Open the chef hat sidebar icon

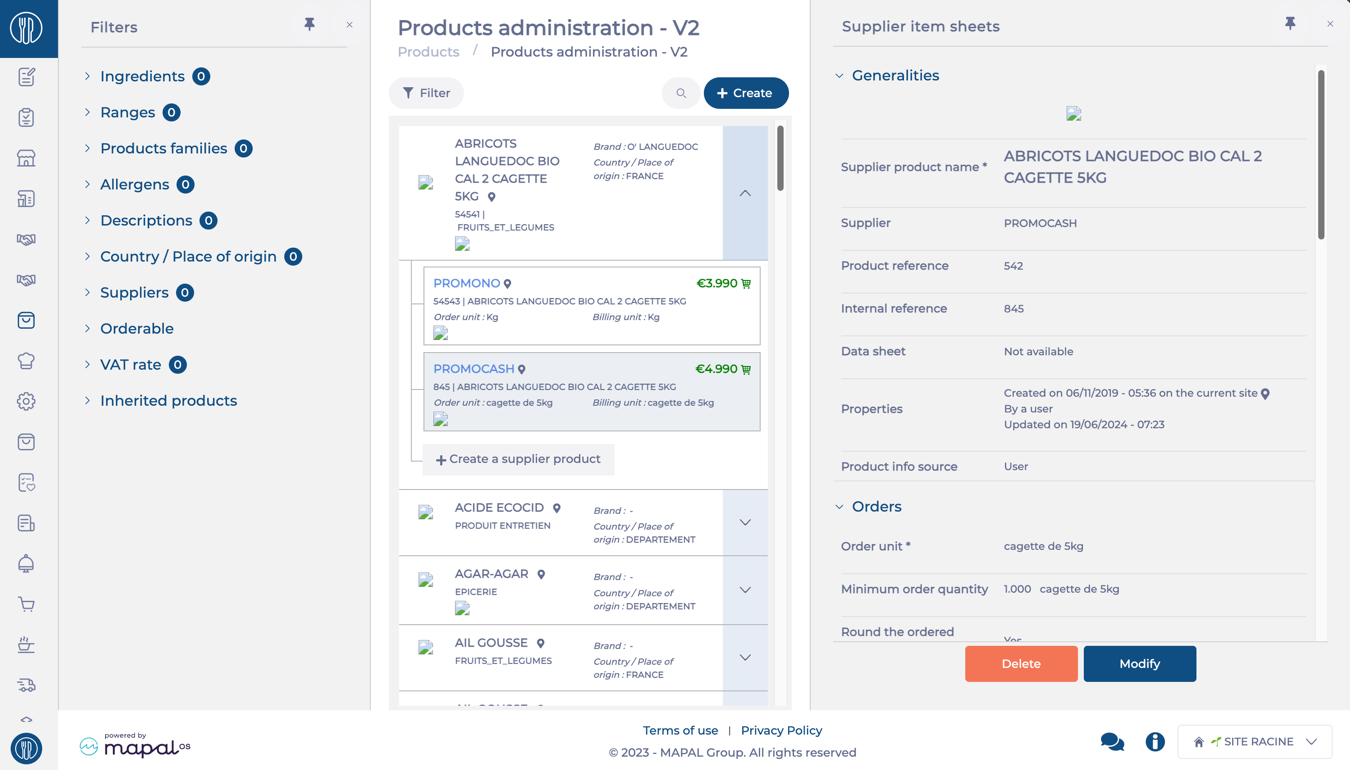26,361
